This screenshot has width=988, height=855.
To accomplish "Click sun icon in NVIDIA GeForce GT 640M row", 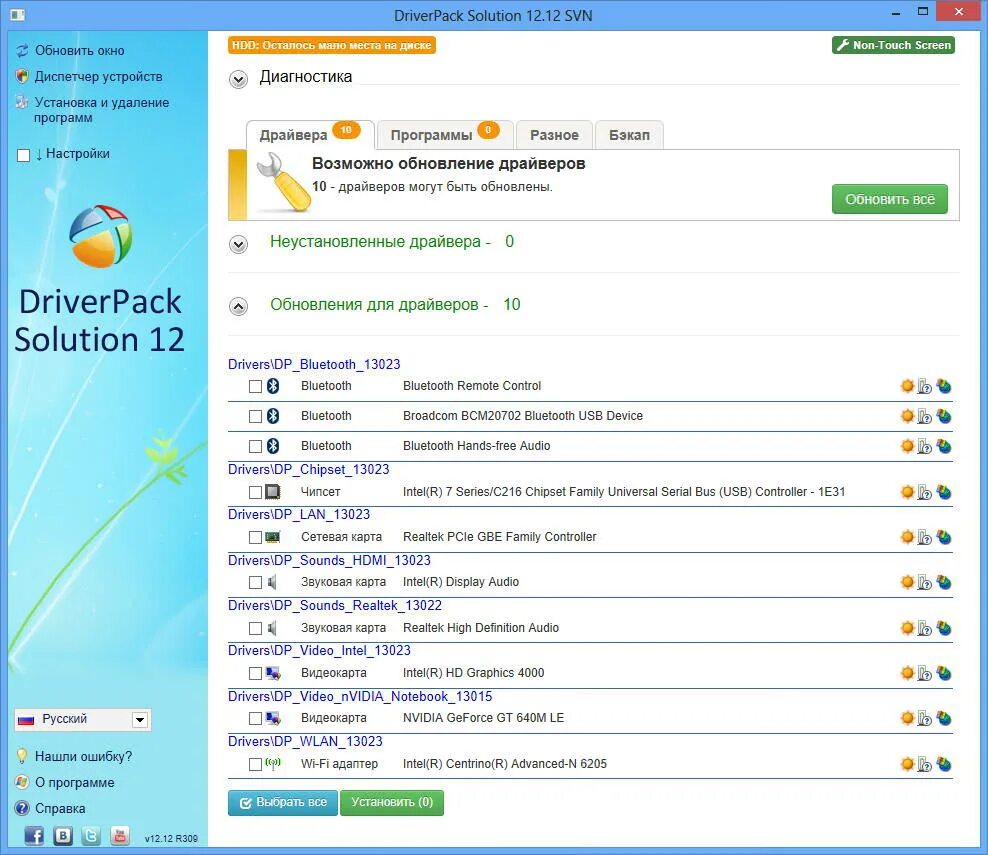I will [x=907, y=718].
